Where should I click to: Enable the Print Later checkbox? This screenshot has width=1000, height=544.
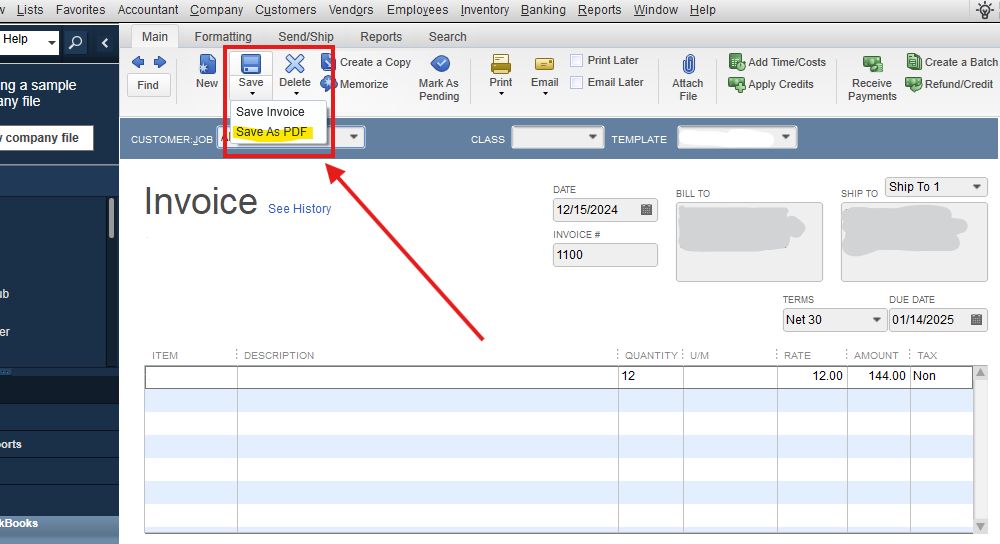point(577,61)
